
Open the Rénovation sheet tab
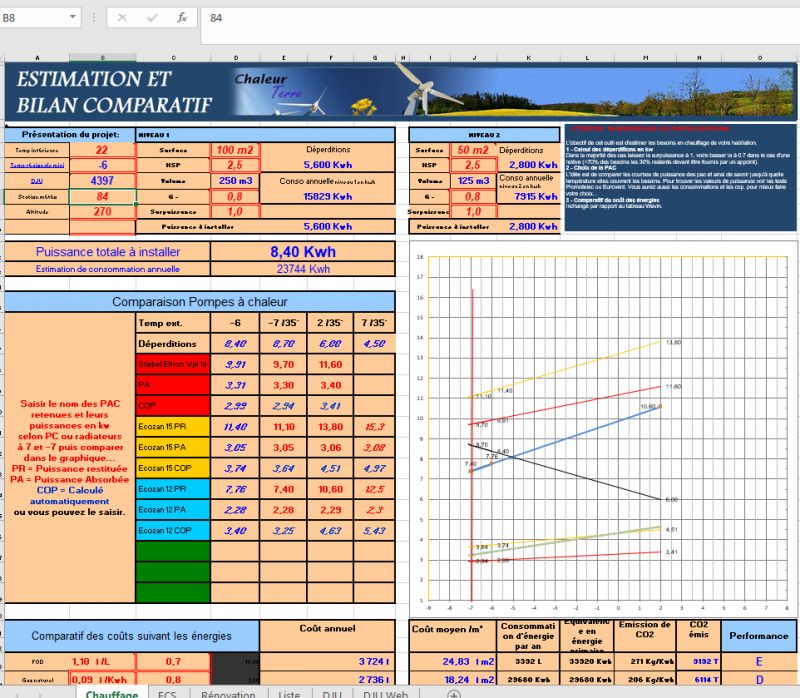(227, 693)
